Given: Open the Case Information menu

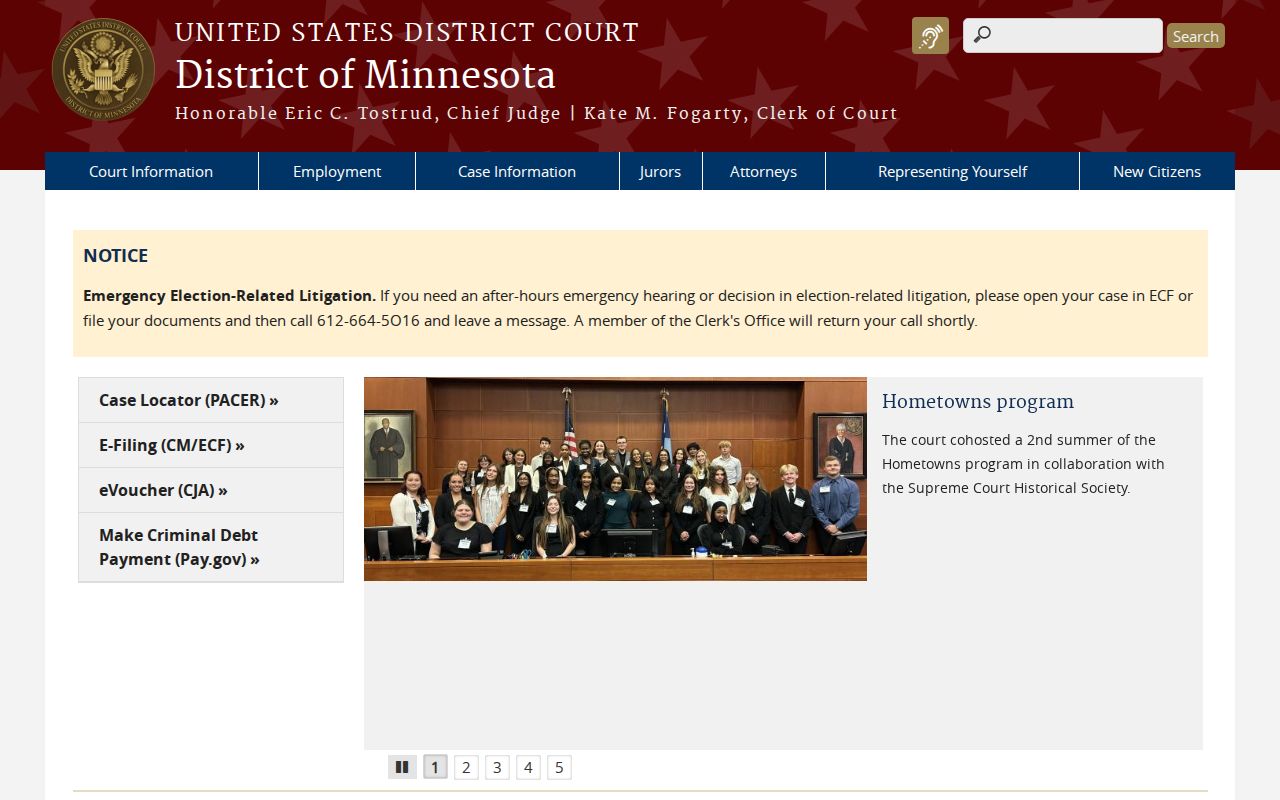Looking at the screenshot, I should (517, 171).
